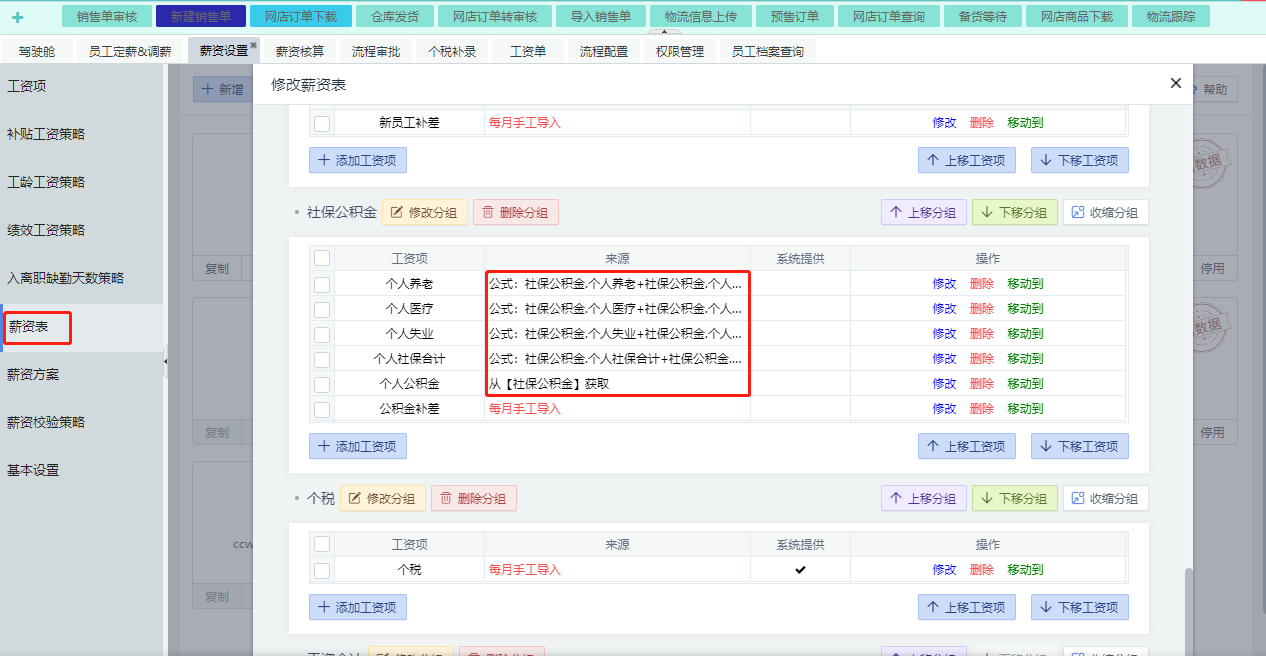Close the 薪资设置 tab with its x icon
This screenshot has width=1266, height=656.
(253, 46)
